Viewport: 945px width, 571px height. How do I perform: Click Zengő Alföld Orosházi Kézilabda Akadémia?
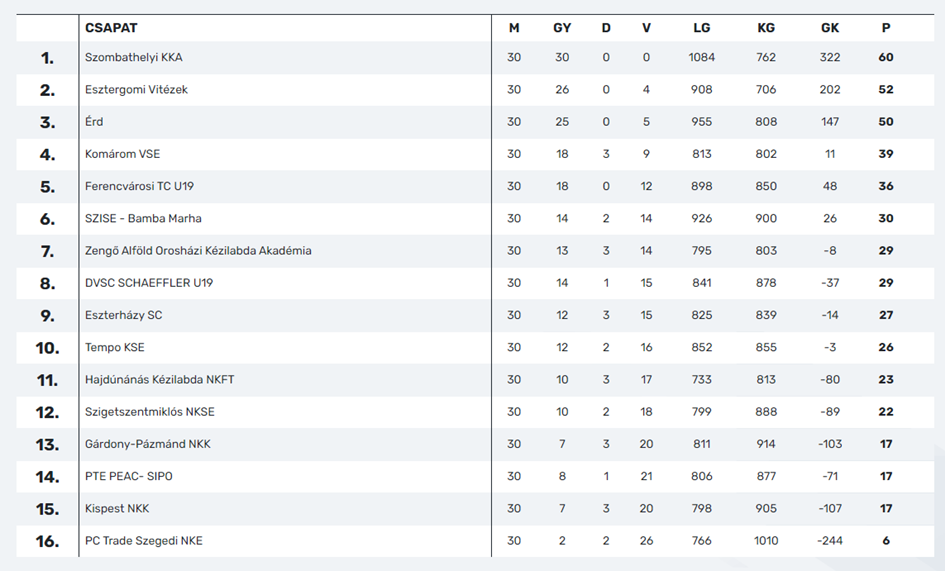[x=198, y=251]
